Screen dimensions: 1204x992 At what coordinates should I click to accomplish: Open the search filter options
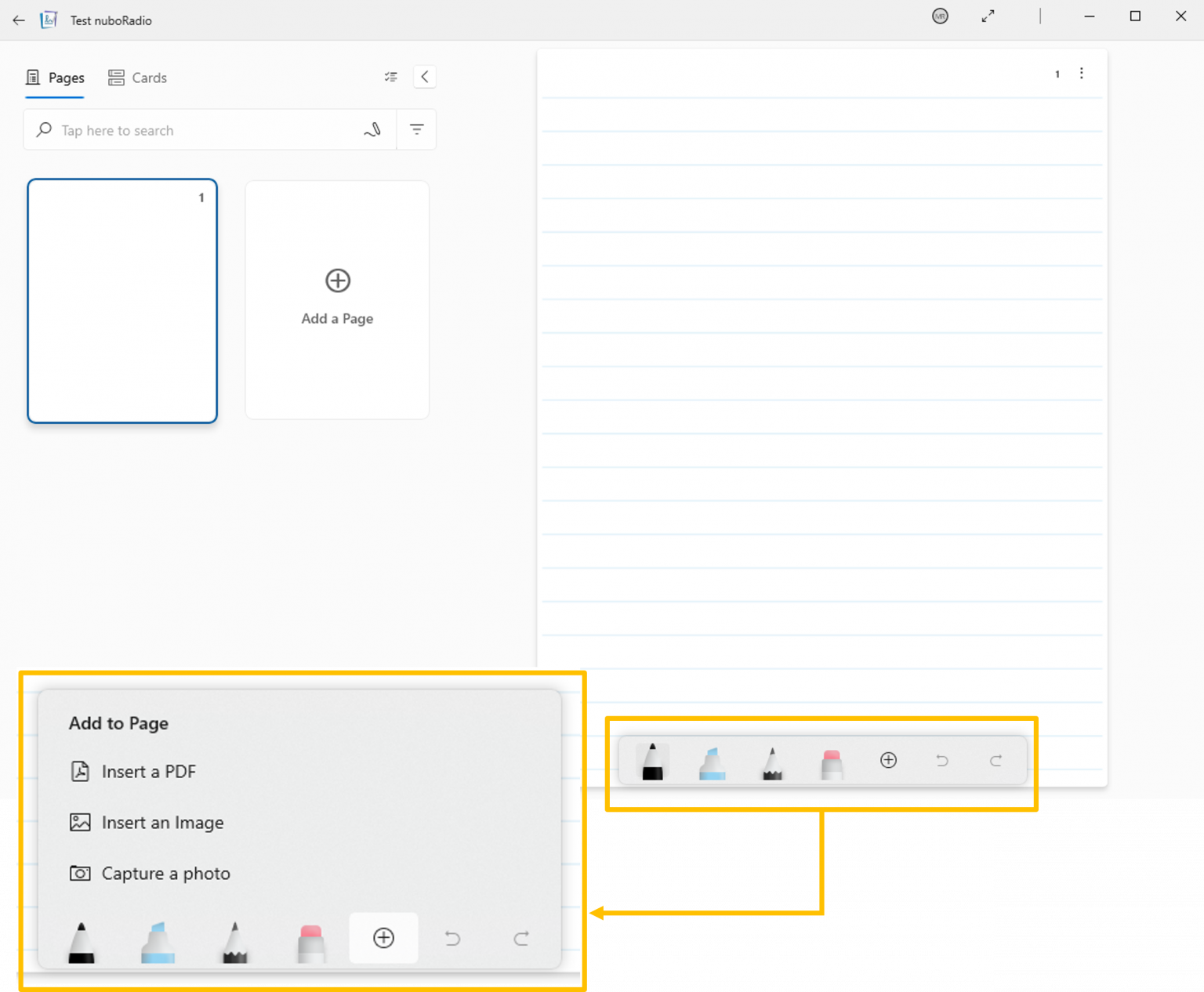tap(416, 129)
